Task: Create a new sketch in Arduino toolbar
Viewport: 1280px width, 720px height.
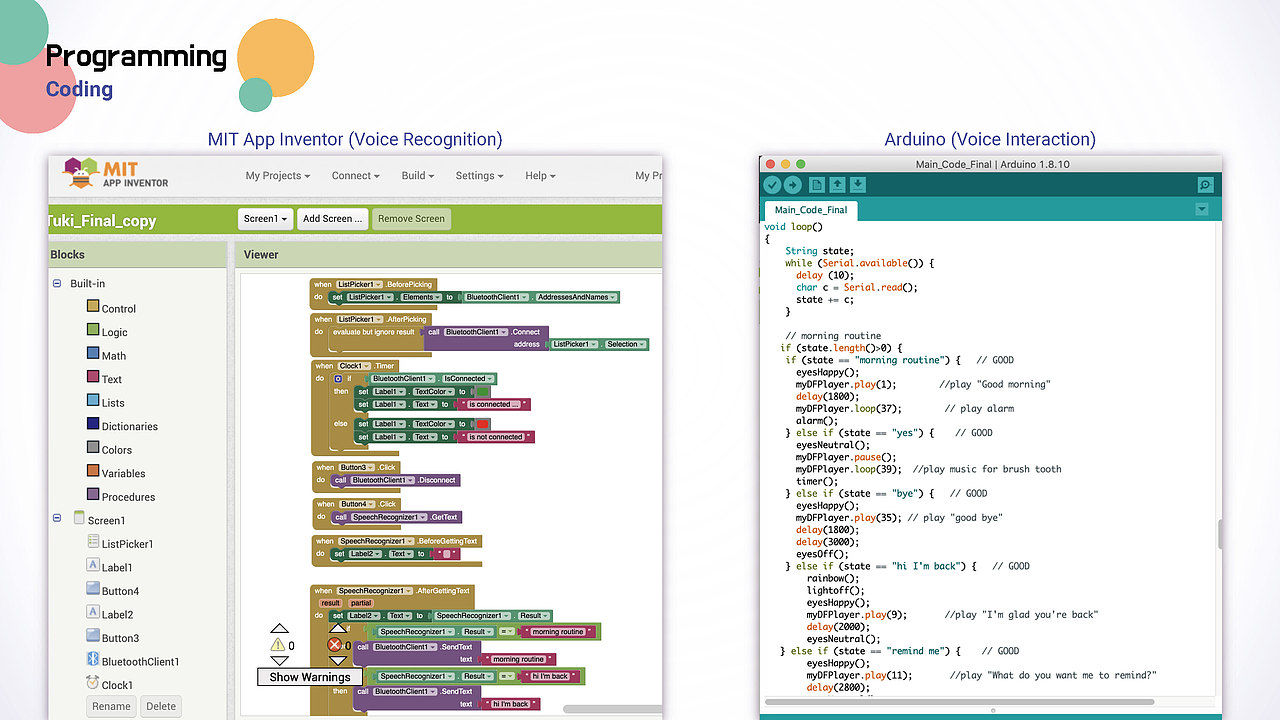Action: pos(817,185)
